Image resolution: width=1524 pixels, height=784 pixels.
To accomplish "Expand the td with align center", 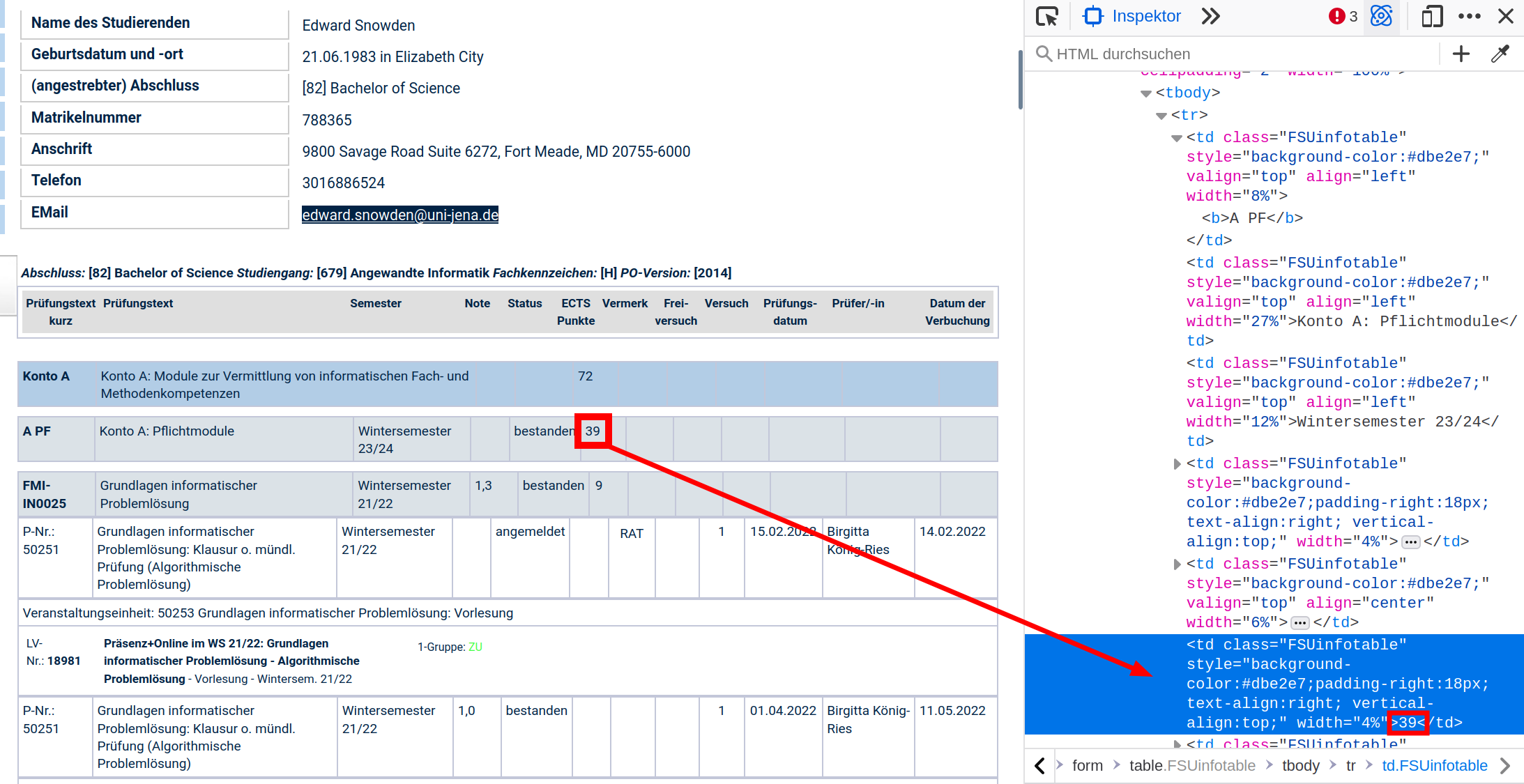I will click(1177, 564).
